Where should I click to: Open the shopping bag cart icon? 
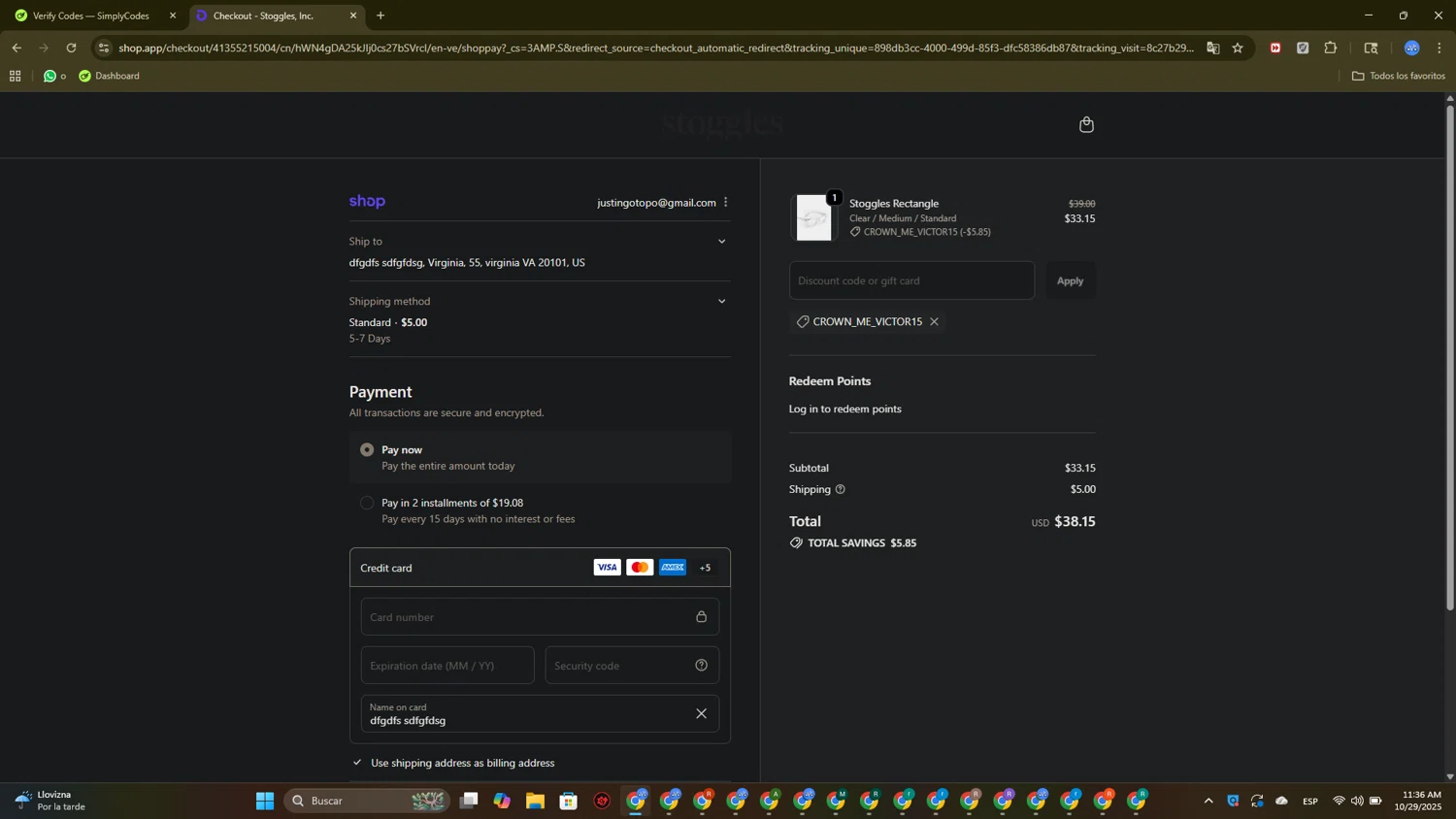coord(1086,124)
